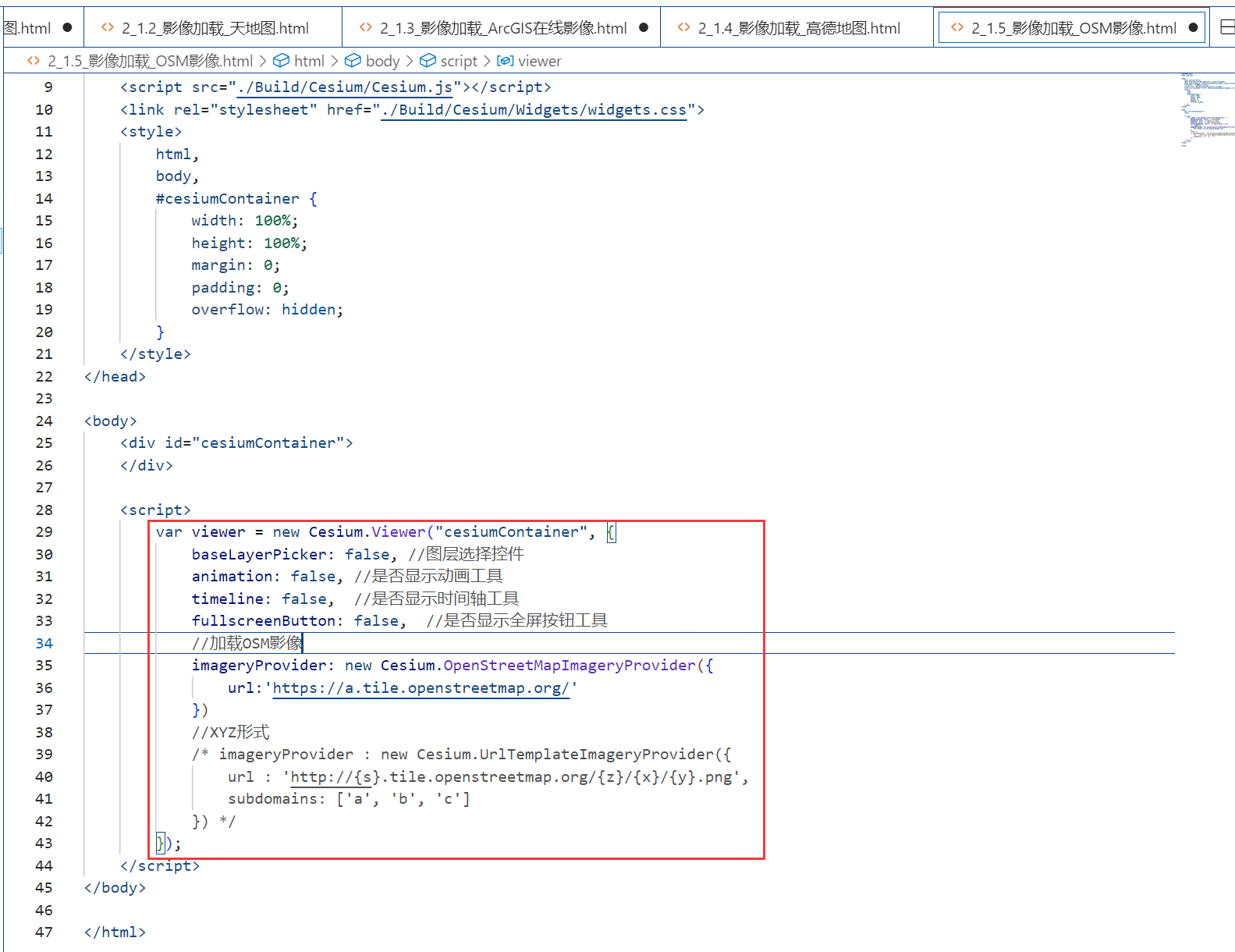Screen dimensions: 1235x952
Task: Click the breadcrumb chevron after the file name
Action: [x=263, y=61]
